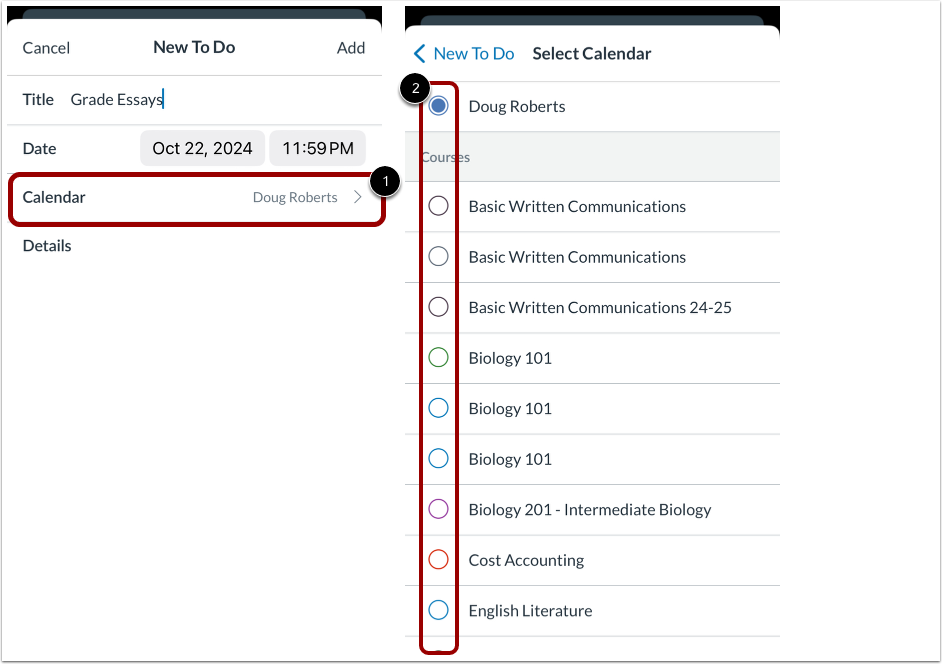Open the 11:59 PM time picker
The width and height of the screenshot is (942, 664).
317,147
